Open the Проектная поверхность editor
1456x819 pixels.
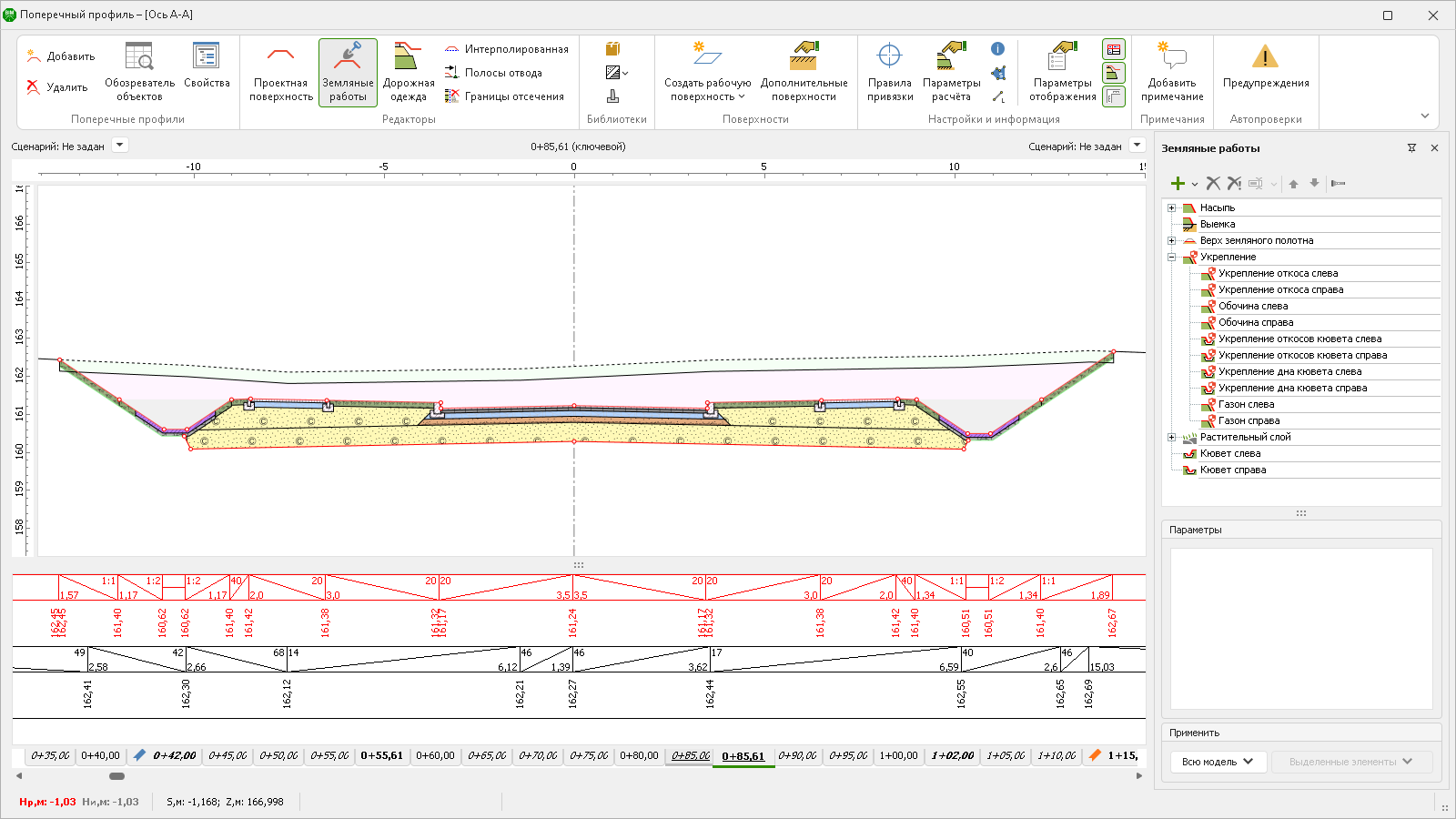(280, 73)
